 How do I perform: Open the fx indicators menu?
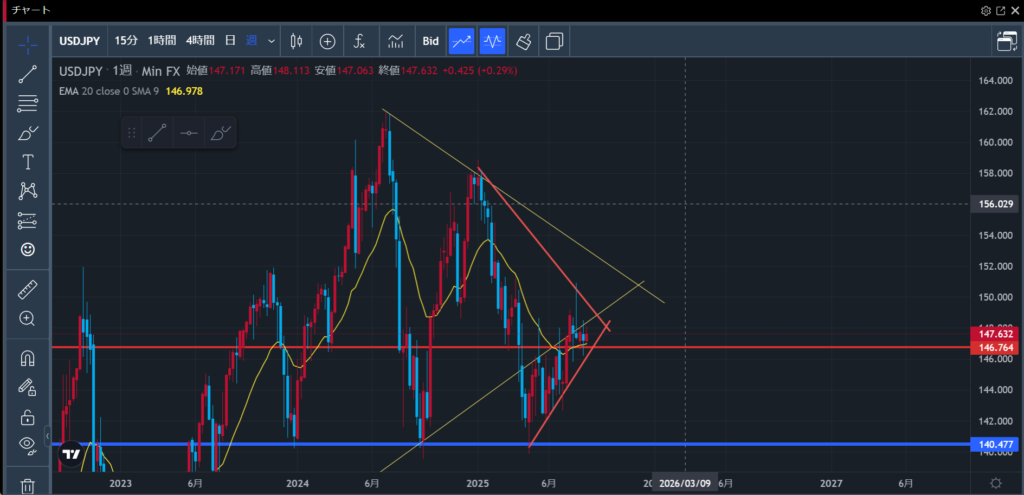(x=359, y=41)
